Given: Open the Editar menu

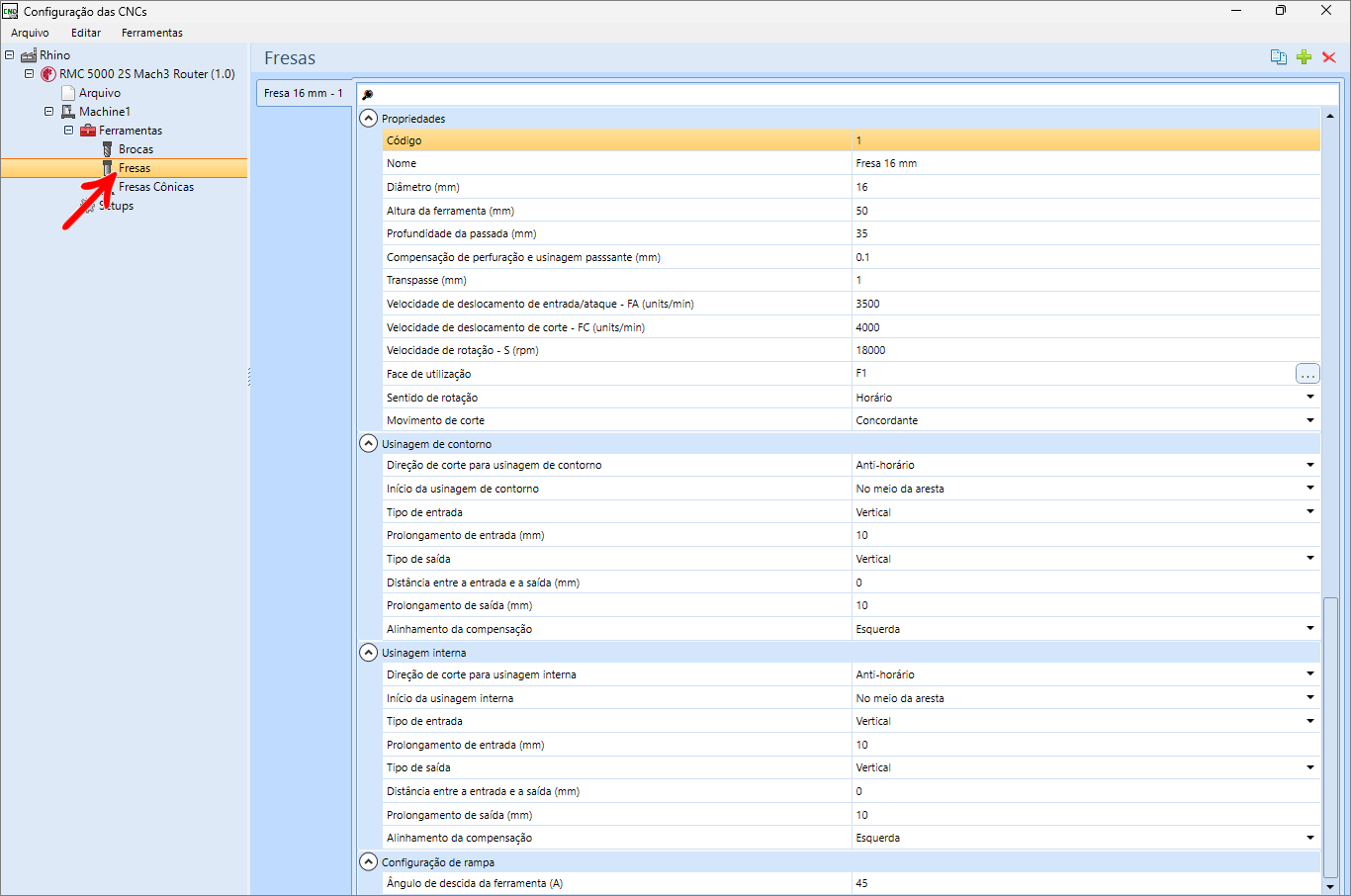Looking at the screenshot, I should pyautogui.click(x=86, y=33).
